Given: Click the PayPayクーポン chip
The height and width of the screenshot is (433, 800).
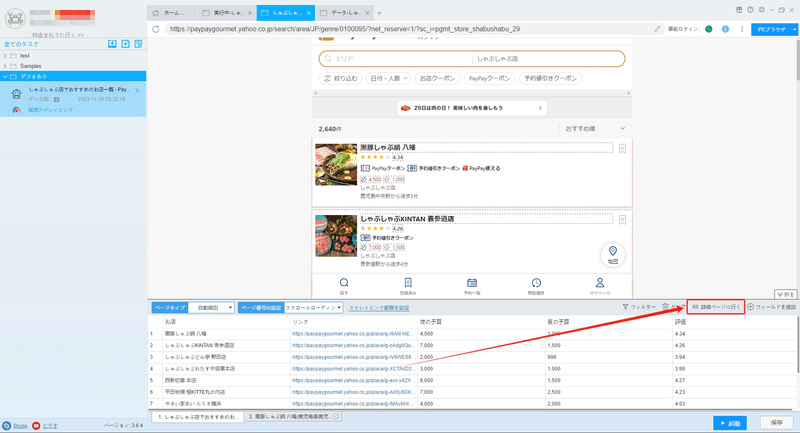Looking at the screenshot, I should point(489,79).
